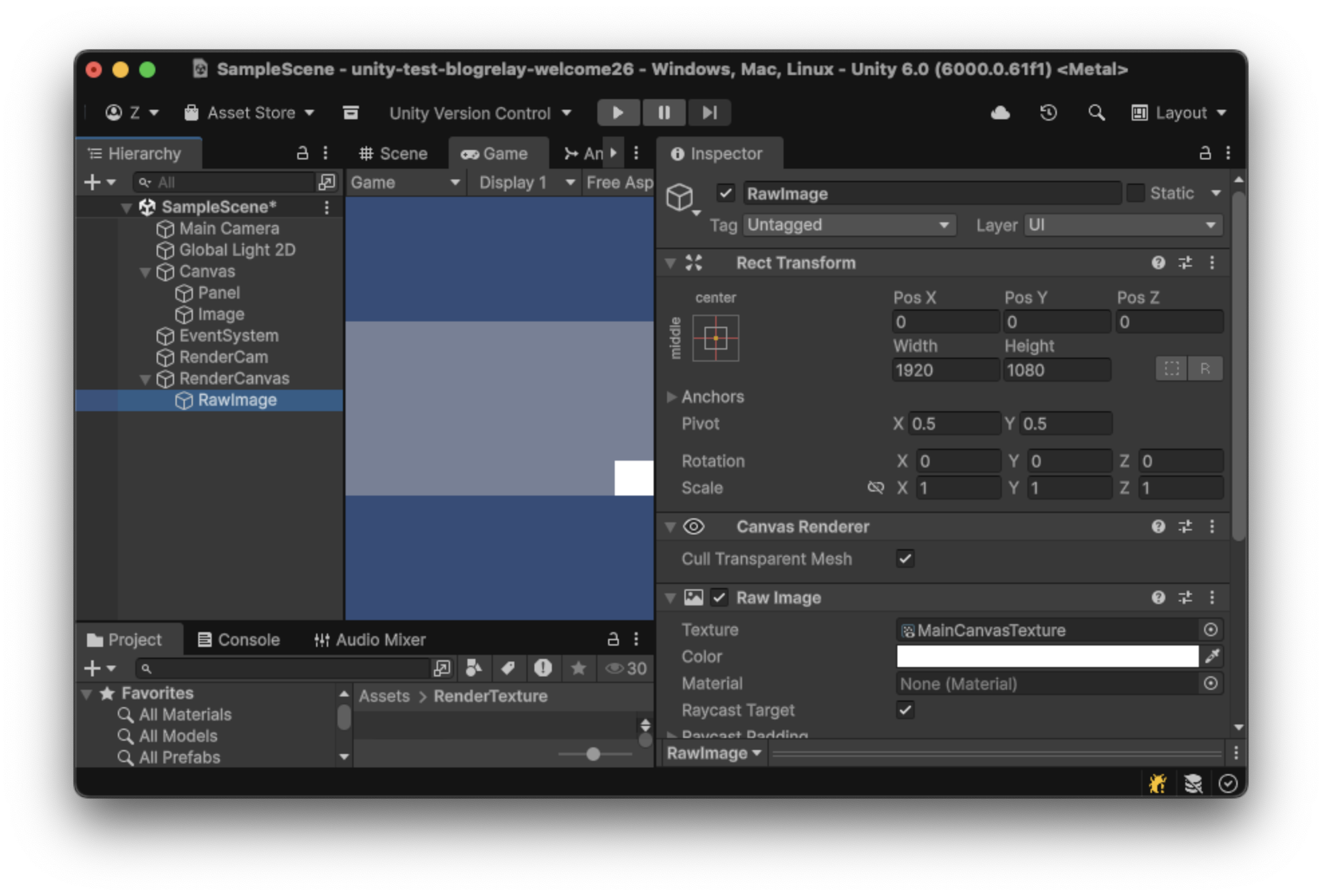Open the Layer UI dropdown
Image resolution: width=1322 pixels, height=896 pixels.
click(1123, 225)
